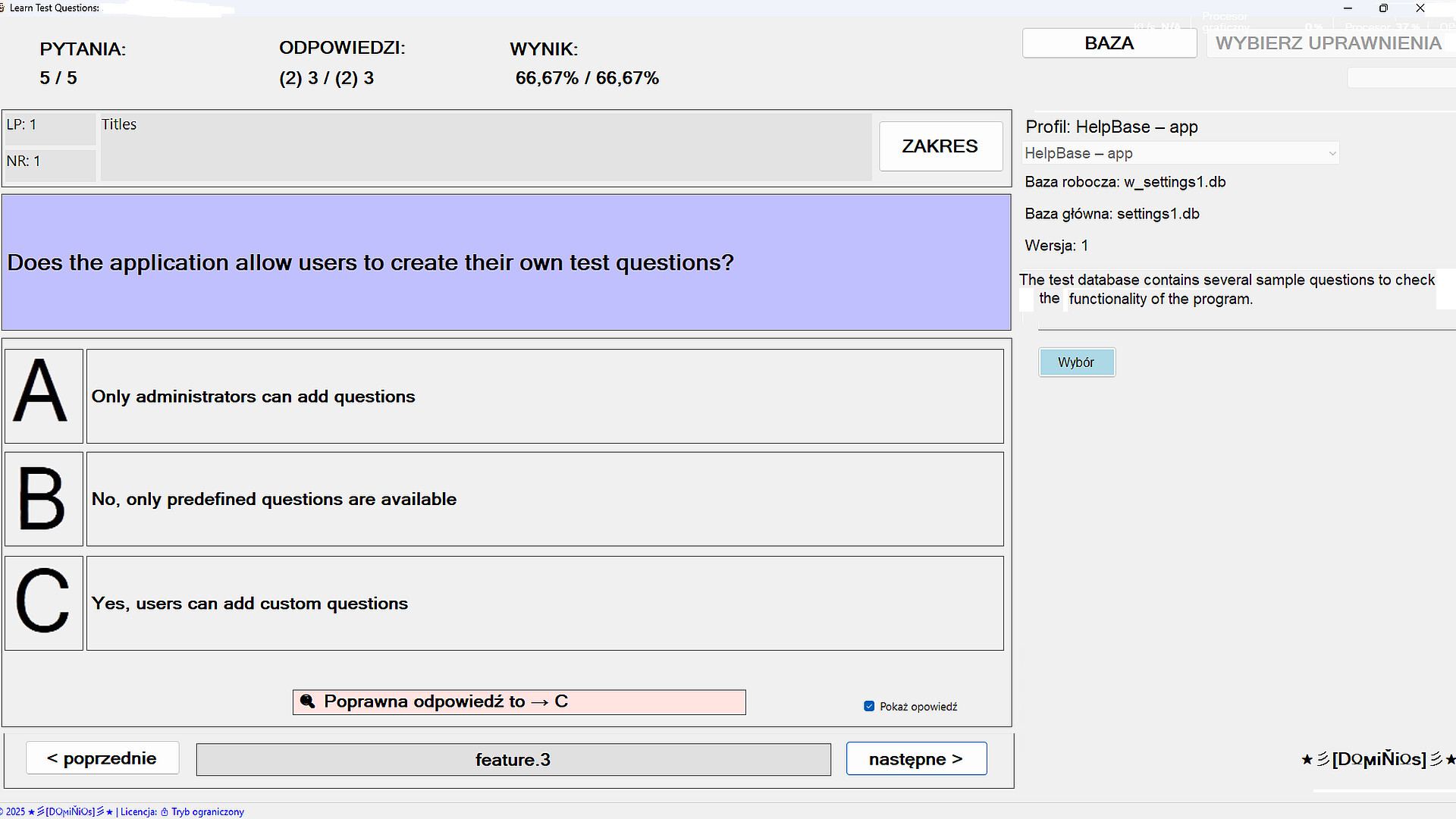Click the padlock icon next to Tryb ograniczony
This screenshot has height=819, width=1456.
[163, 811]
